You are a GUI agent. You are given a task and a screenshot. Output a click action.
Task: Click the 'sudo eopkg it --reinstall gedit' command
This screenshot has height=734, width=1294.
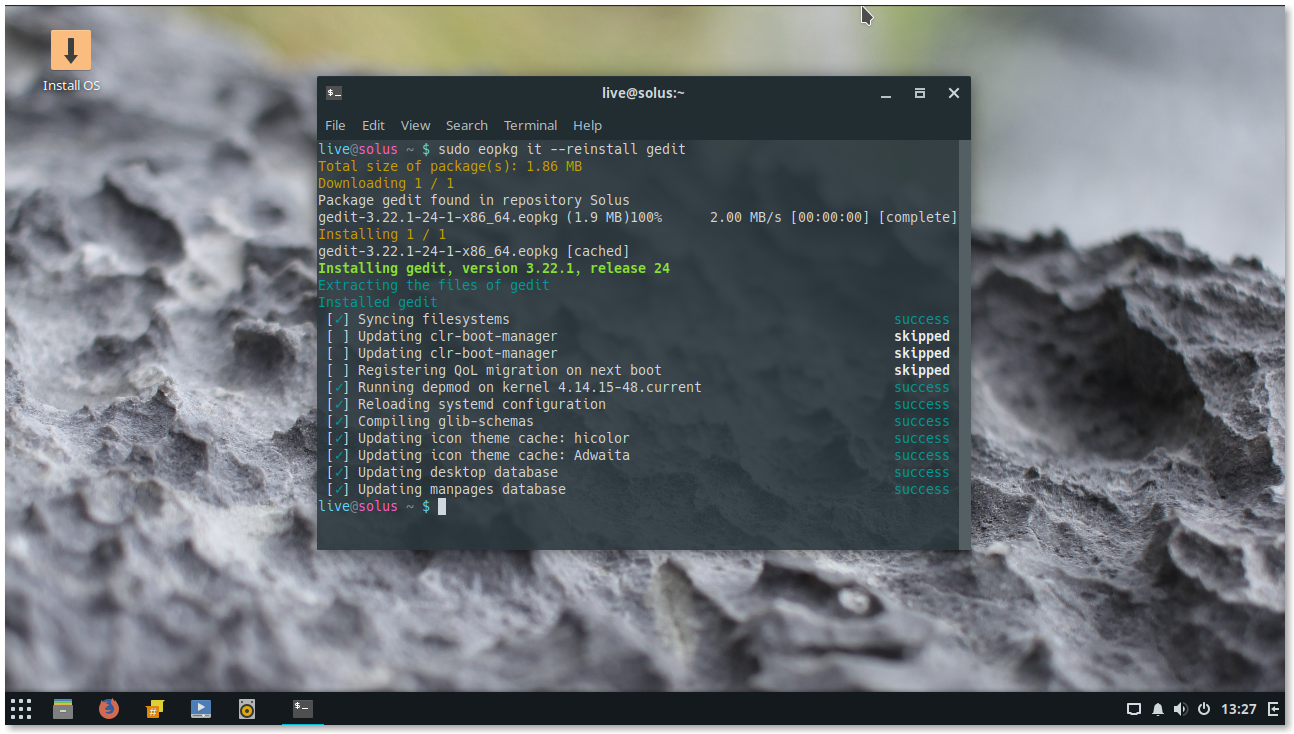point(562,149)
